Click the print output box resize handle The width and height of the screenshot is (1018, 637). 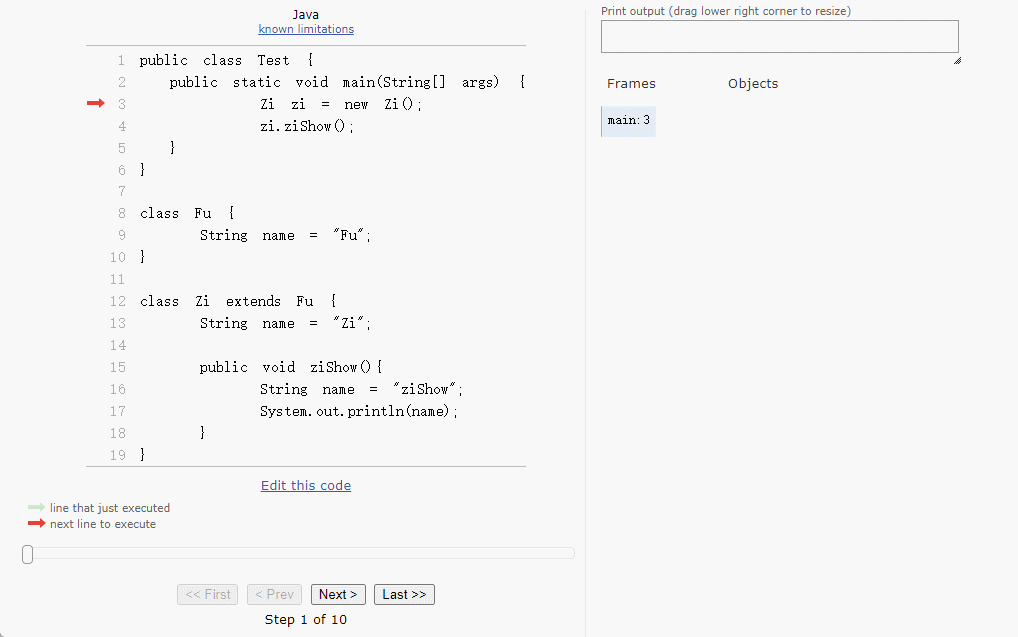click(x=956, y=60)
